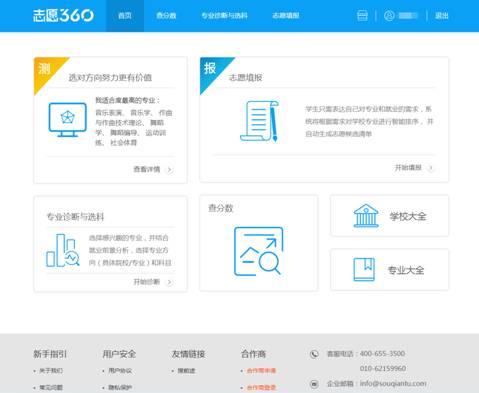Click the 合作商 footer heading
This screenshot has height=393, width=479.
[253, 354]
